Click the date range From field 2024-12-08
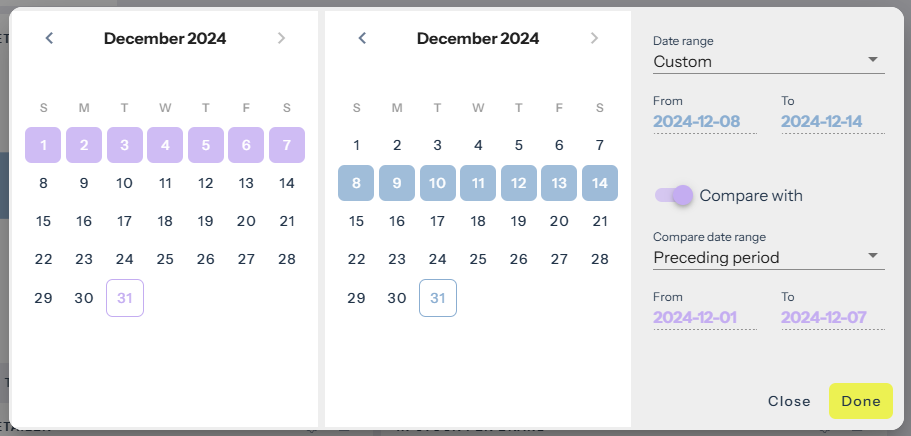 click(704, 122)
